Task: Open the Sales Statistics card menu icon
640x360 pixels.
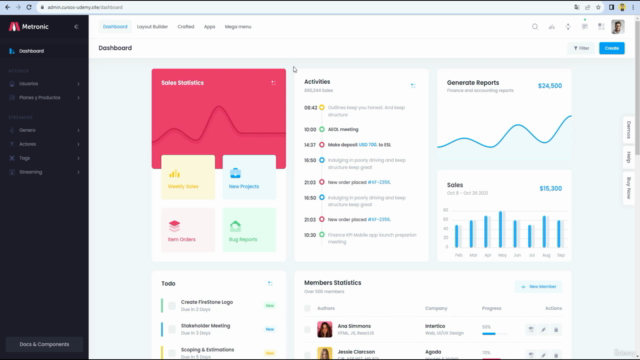Action: coord(273,83)
